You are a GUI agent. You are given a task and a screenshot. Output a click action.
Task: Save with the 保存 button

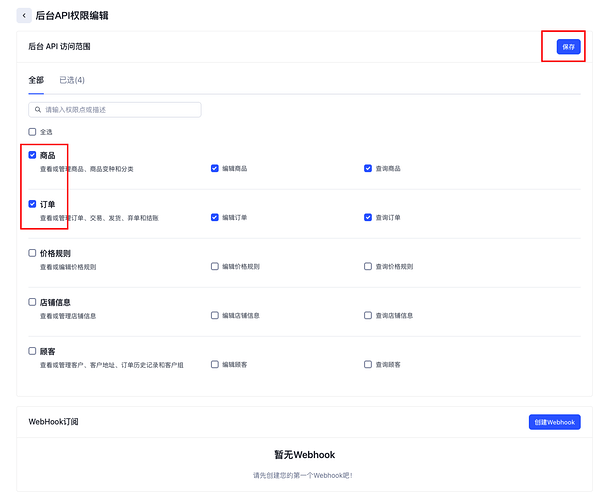pyautogui.click(x=568, y=47)
